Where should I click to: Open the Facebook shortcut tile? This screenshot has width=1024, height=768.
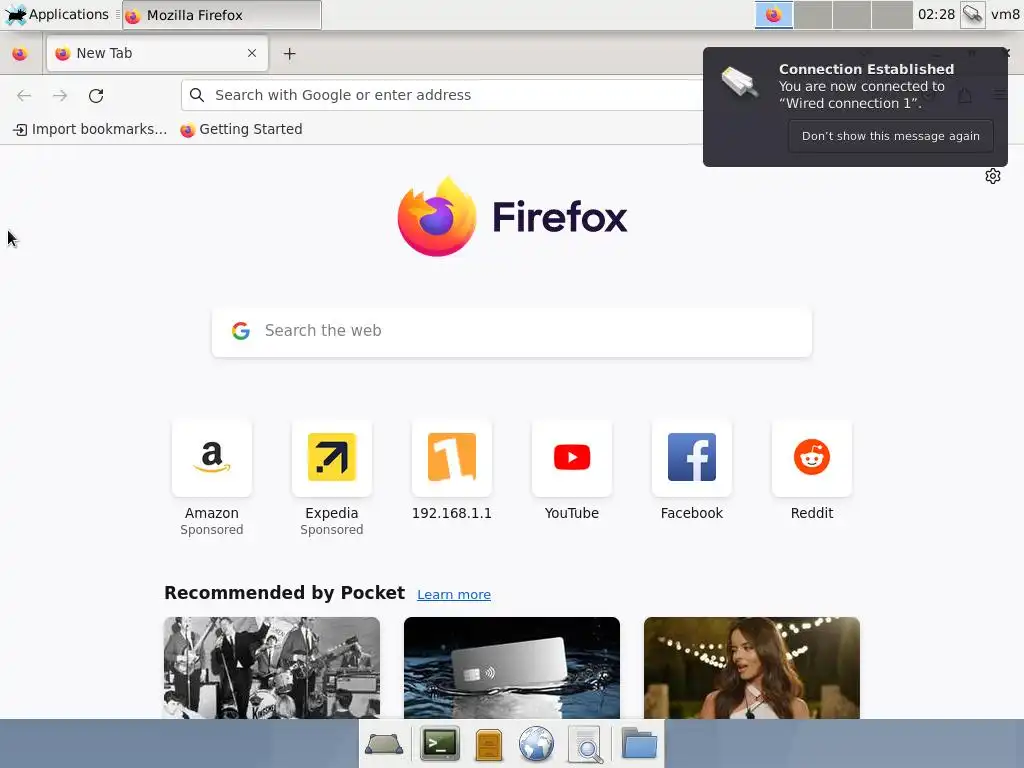point(692,458)
